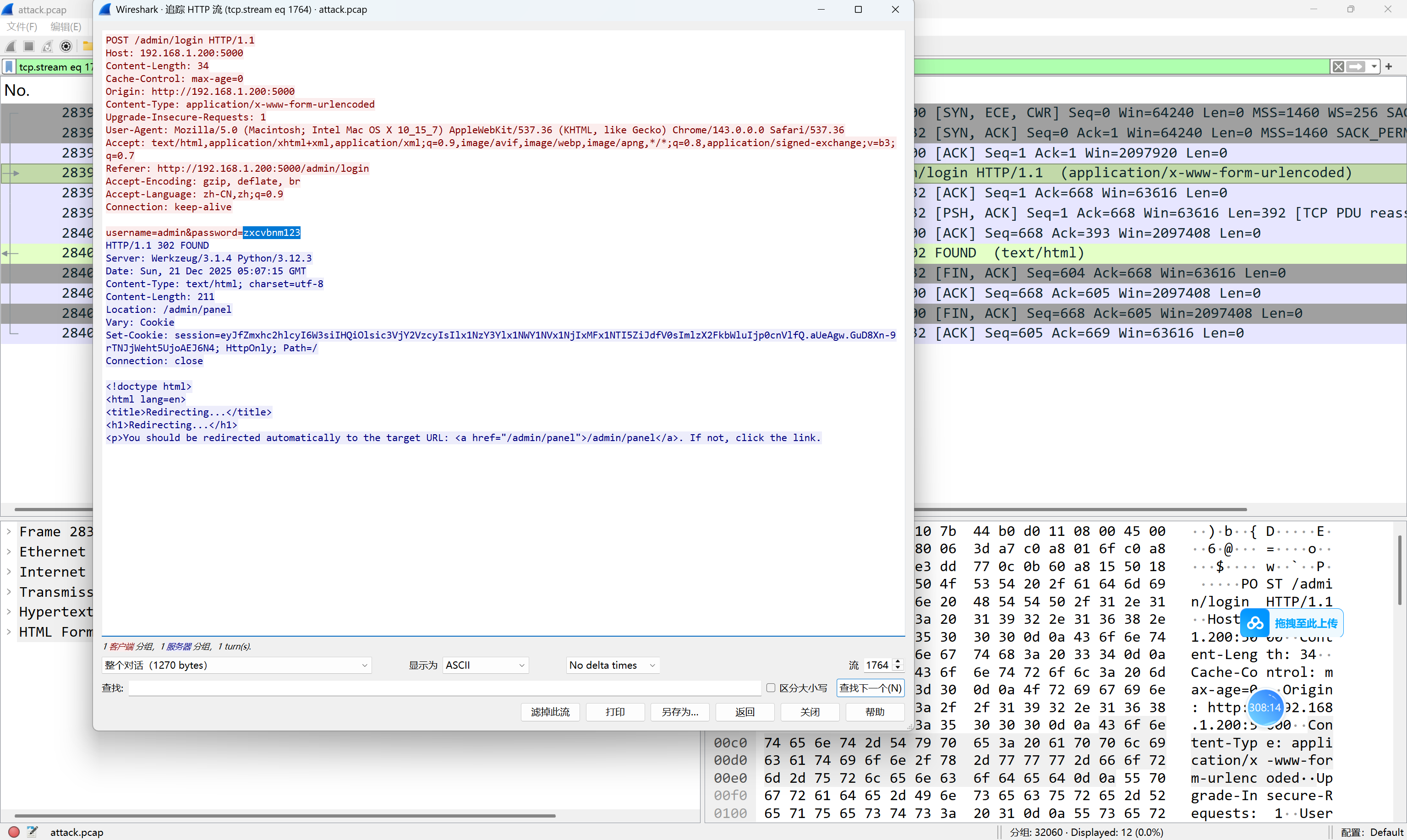Click the restart capture icon

pyautogui.click(x=48, y=46)
